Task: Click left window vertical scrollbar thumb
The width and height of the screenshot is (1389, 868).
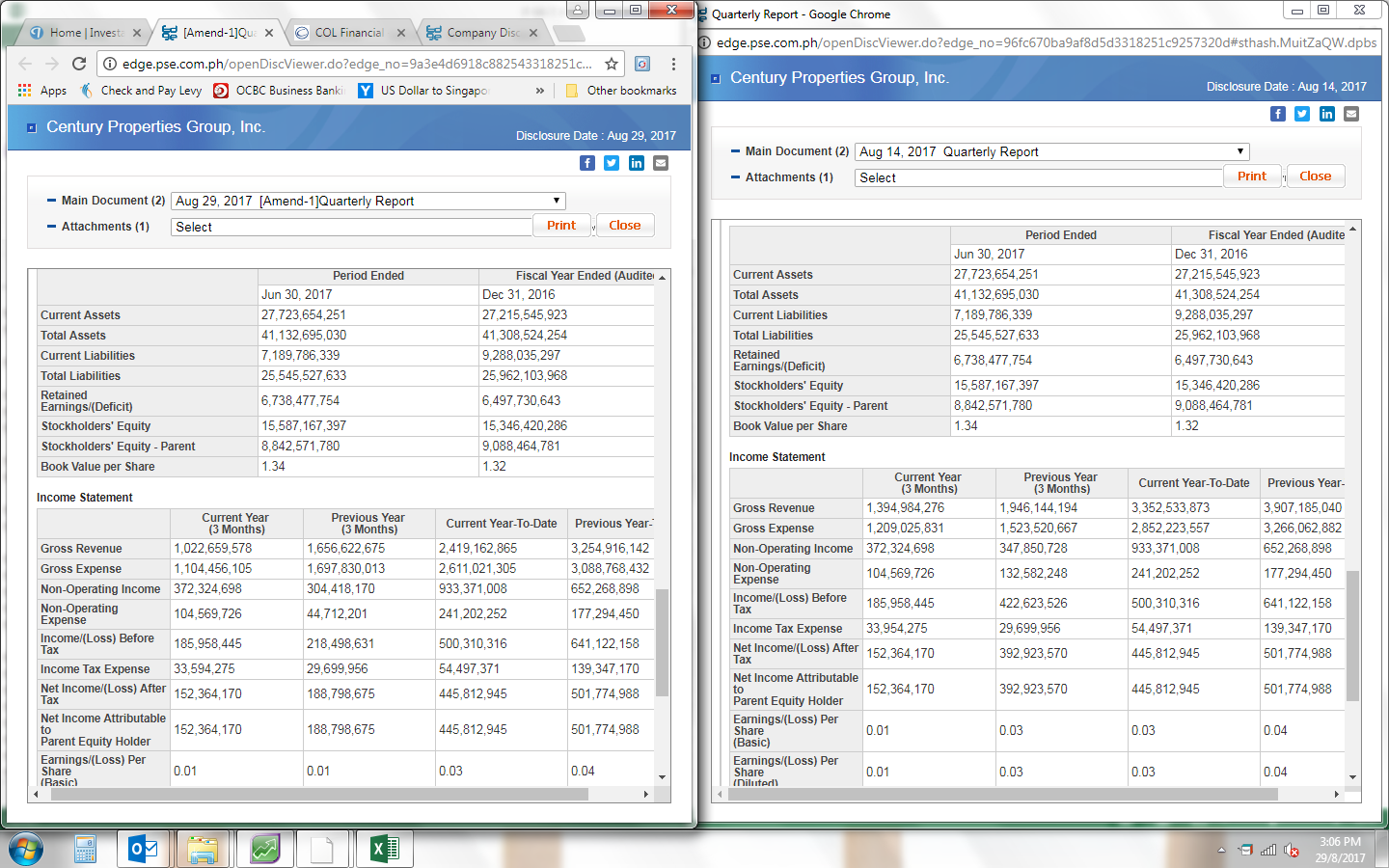Action: pos(662,641)
